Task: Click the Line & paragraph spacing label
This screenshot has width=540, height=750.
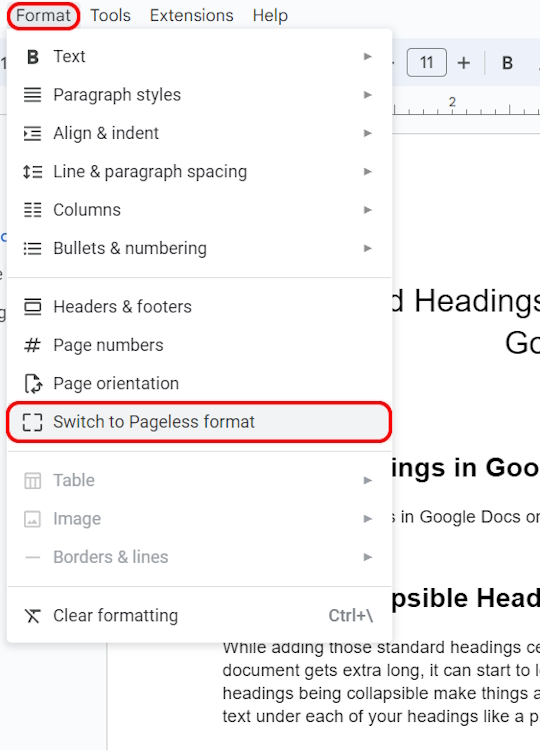Action: [150, 171]
